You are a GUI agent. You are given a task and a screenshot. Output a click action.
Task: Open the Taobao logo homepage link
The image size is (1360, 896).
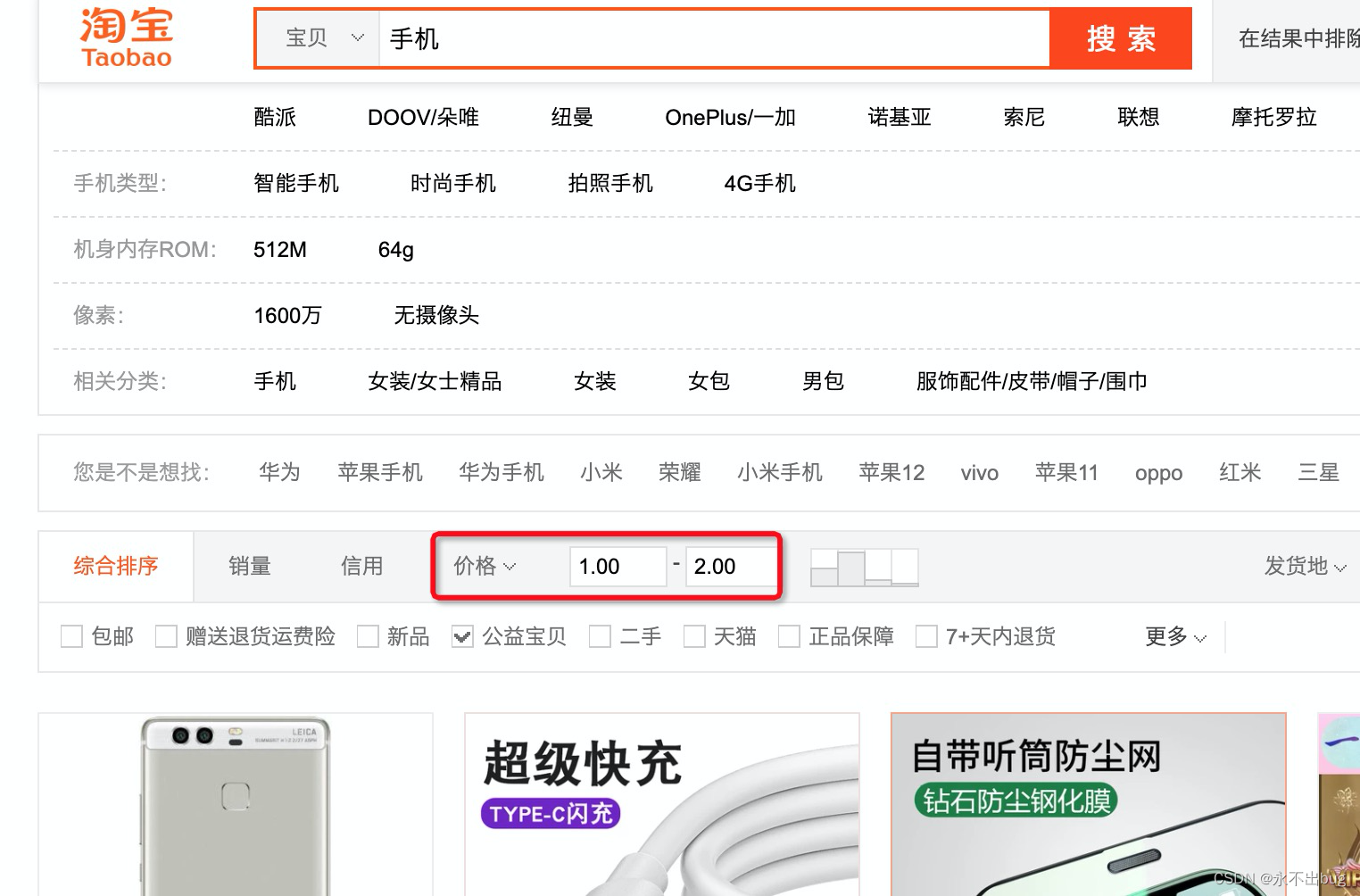click(126, 38)
